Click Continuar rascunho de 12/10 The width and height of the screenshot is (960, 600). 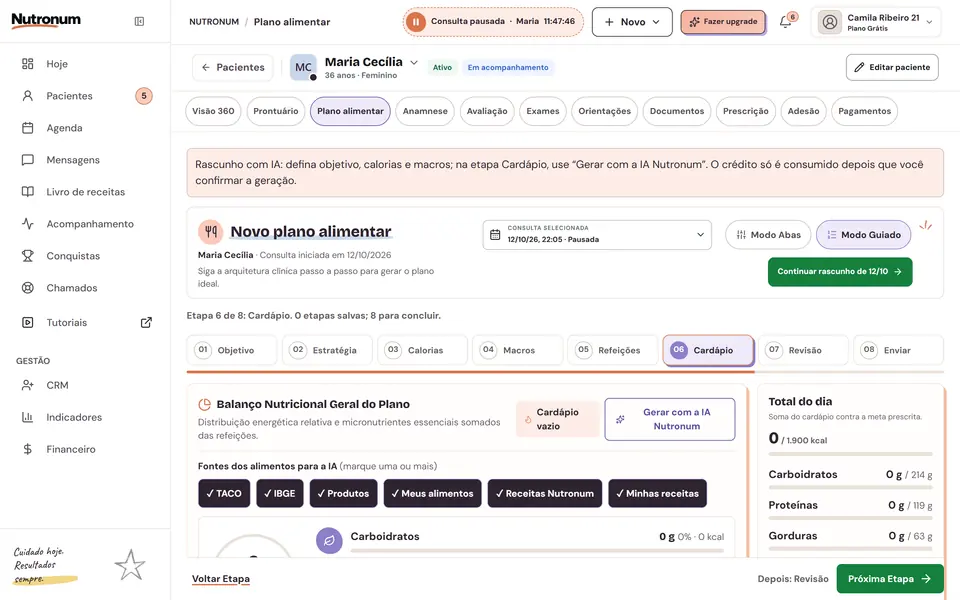pos(840,272)
